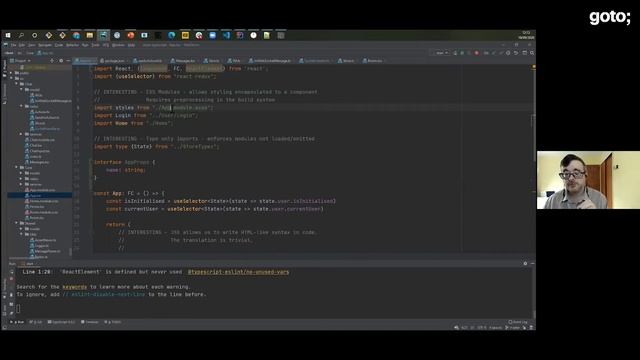Open the Refactor menu
This screenshot has width=640, height=360.
point(72,45)
